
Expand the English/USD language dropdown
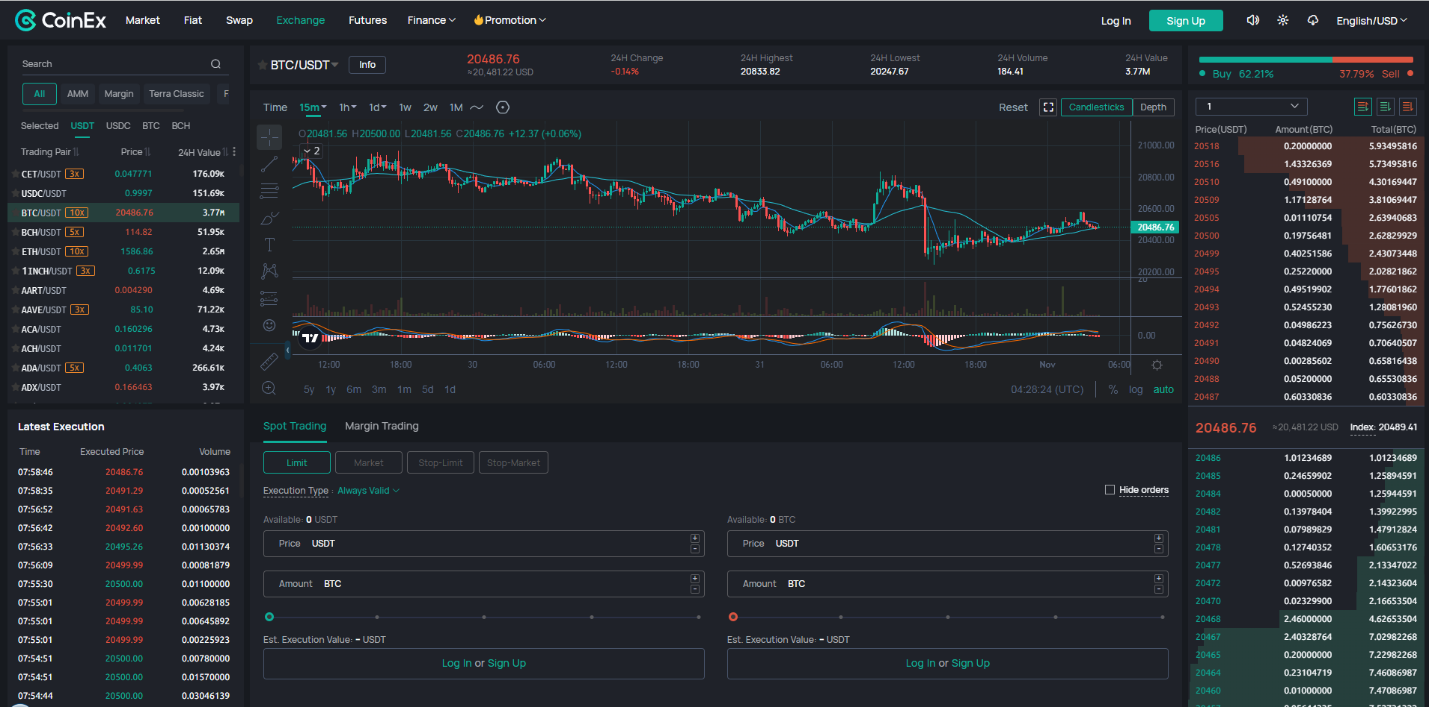click(1371, 21)
